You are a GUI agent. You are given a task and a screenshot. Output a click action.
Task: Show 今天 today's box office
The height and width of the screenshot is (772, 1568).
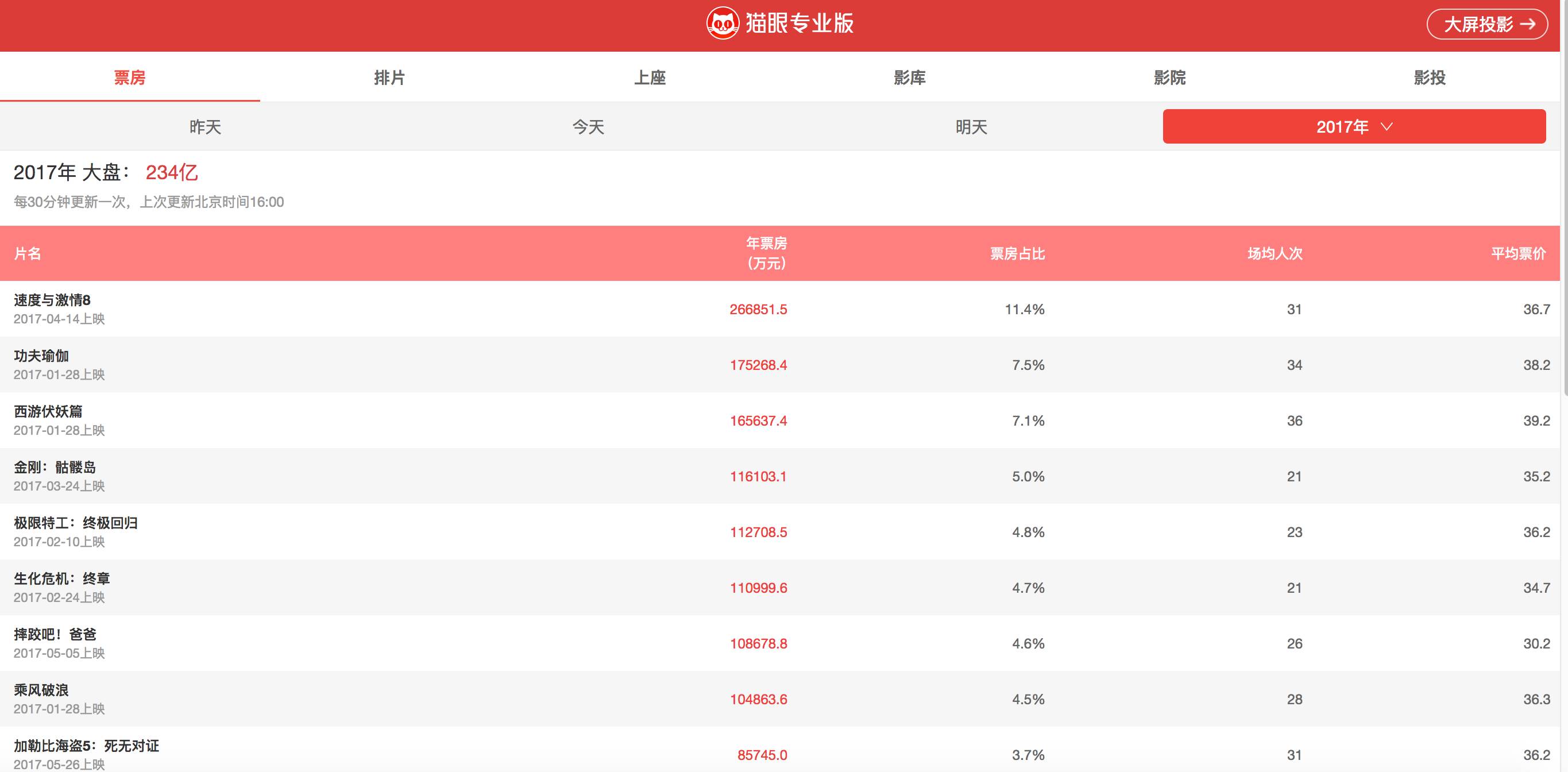coord(588,126)
